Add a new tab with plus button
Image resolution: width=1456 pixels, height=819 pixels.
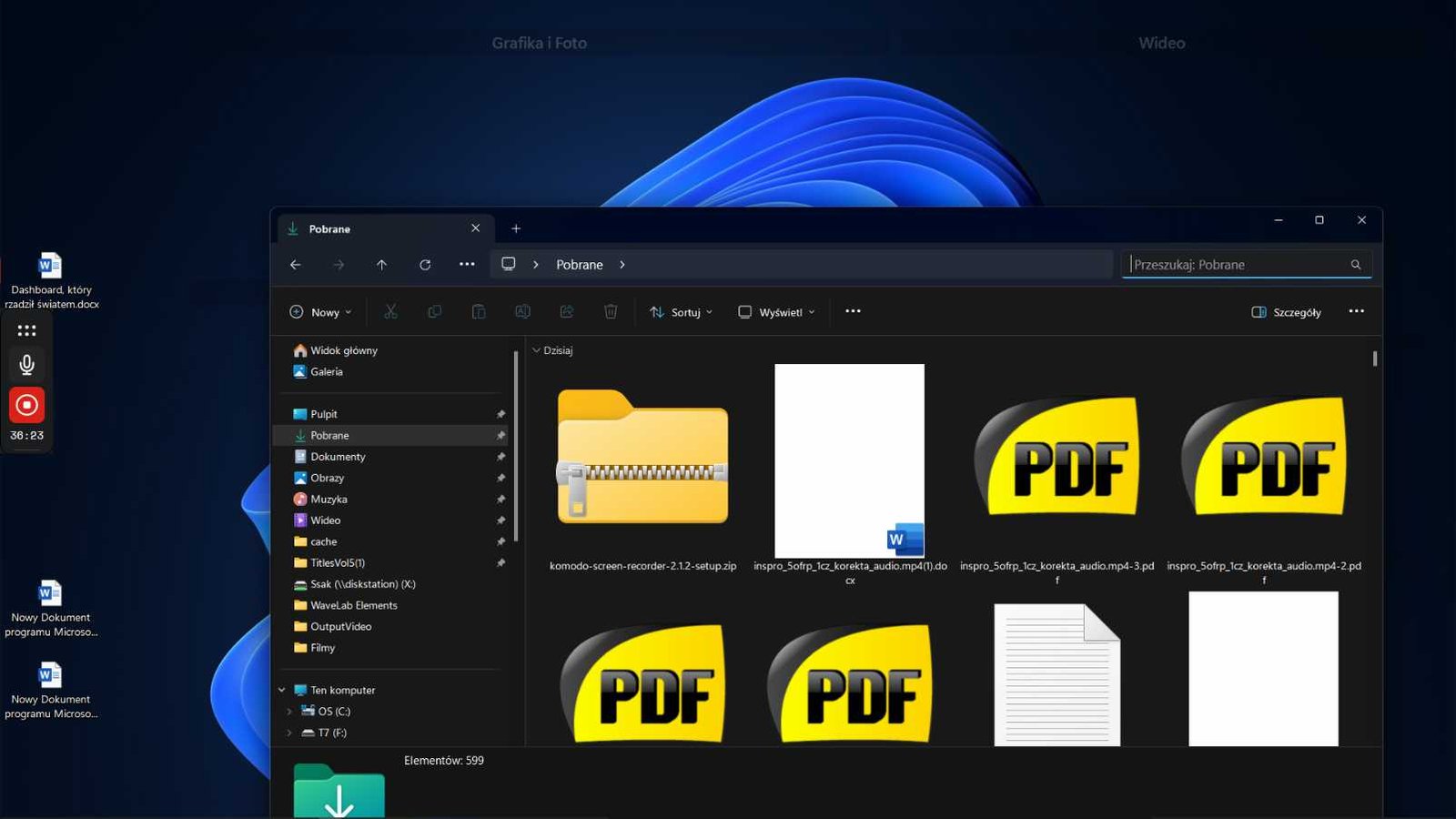[x=516, y=228]
